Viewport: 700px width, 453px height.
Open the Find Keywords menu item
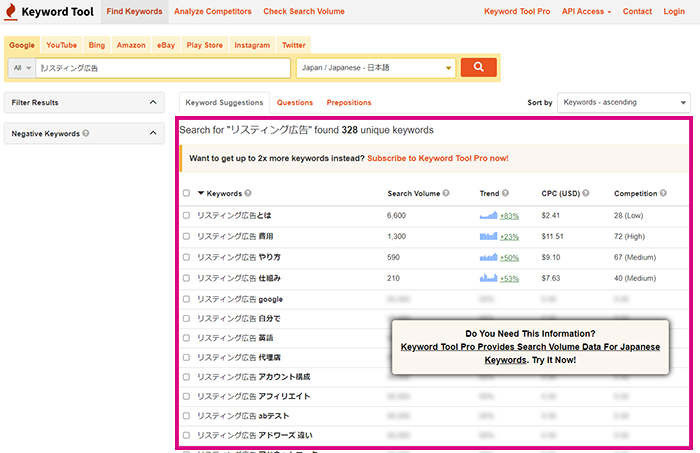(x=134, y=12)
